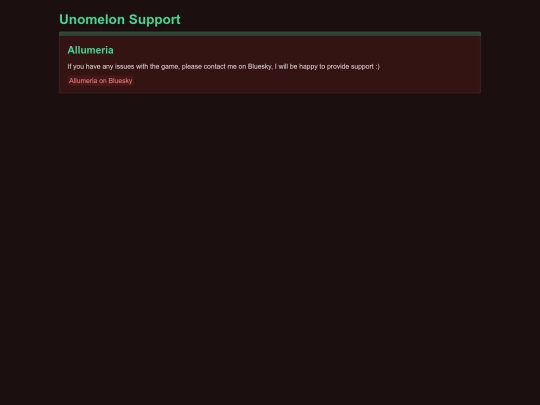Image resolution: width=540 pixels, height=405 pixels.
Task: Select the Allumeria section heading
Action: point(91,50)
